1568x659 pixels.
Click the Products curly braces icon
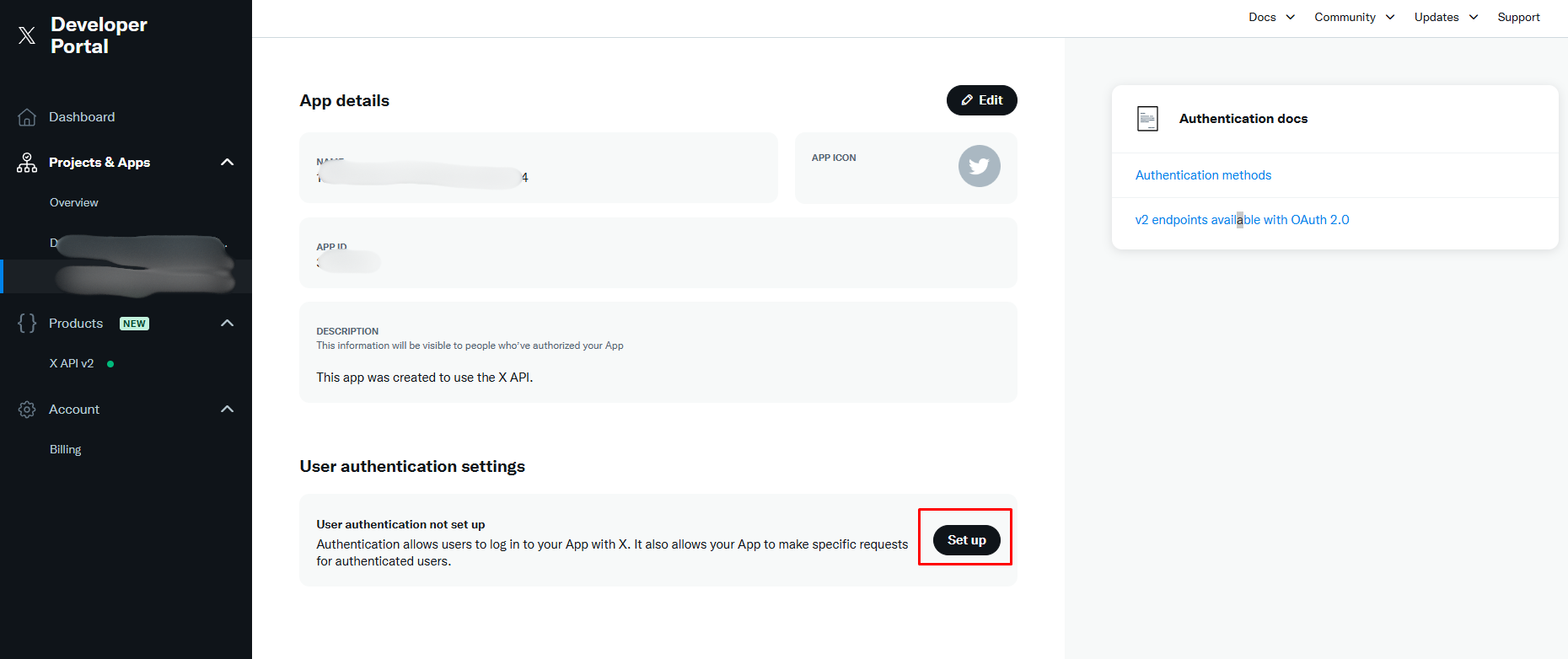tap(27, 324)
